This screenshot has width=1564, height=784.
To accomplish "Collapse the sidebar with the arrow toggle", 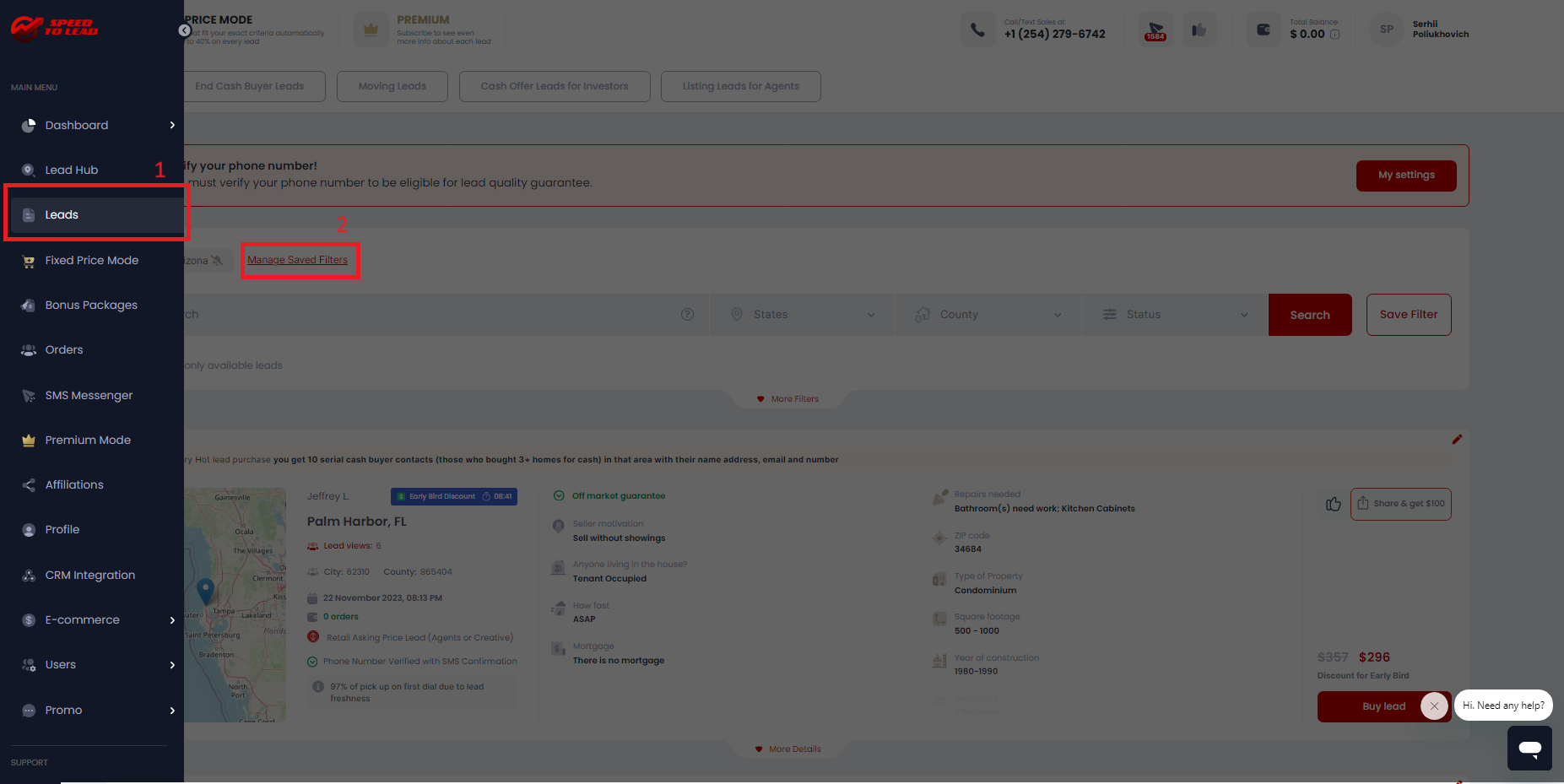I will pos(184,30).
